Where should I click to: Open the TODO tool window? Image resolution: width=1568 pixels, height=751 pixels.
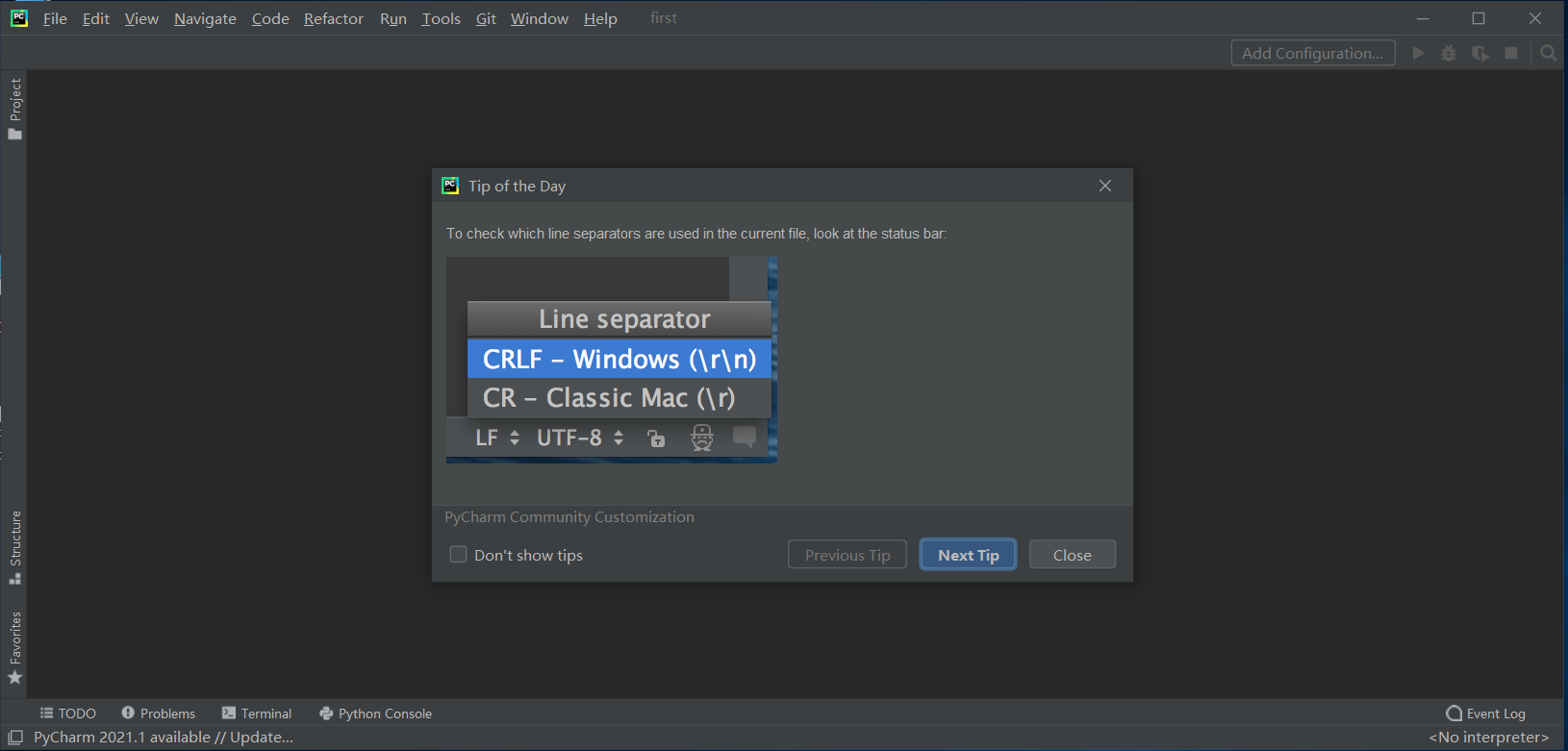pyautogui.click(x=67, y=713)
